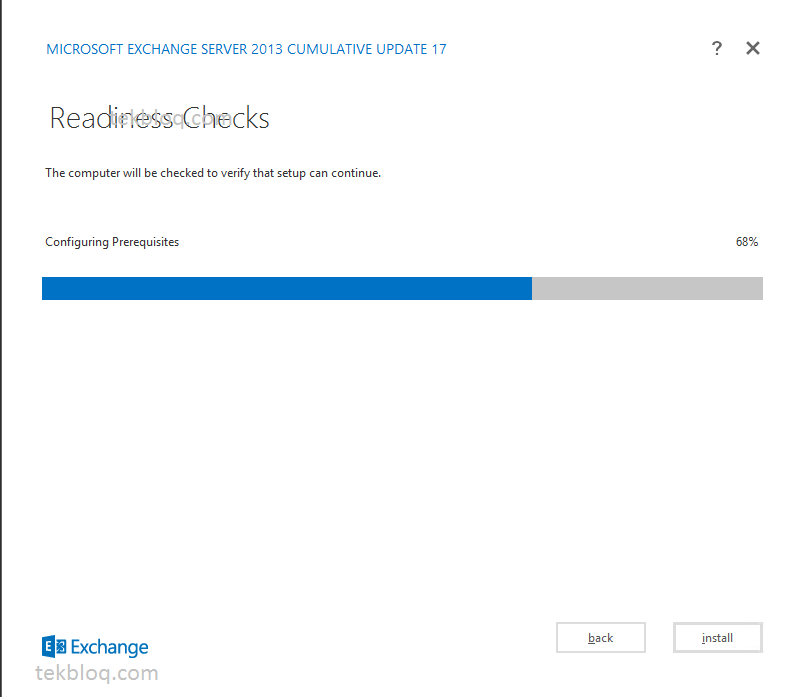Screen dimensions: 800x697
Task: Click the Readiness Checks heading
Action: pos(159,118)
